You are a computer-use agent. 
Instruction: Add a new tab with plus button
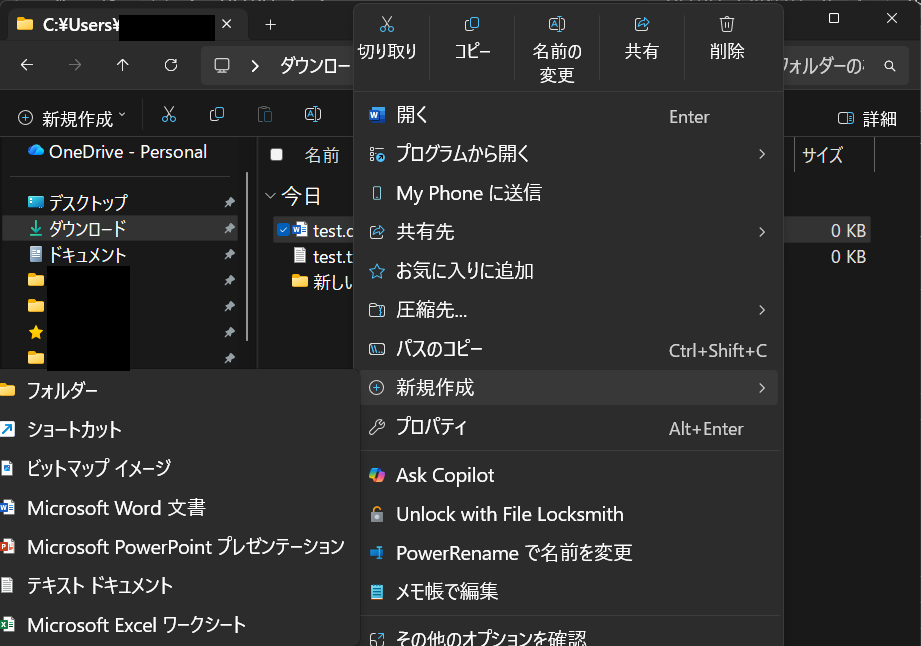click(270, 25)
